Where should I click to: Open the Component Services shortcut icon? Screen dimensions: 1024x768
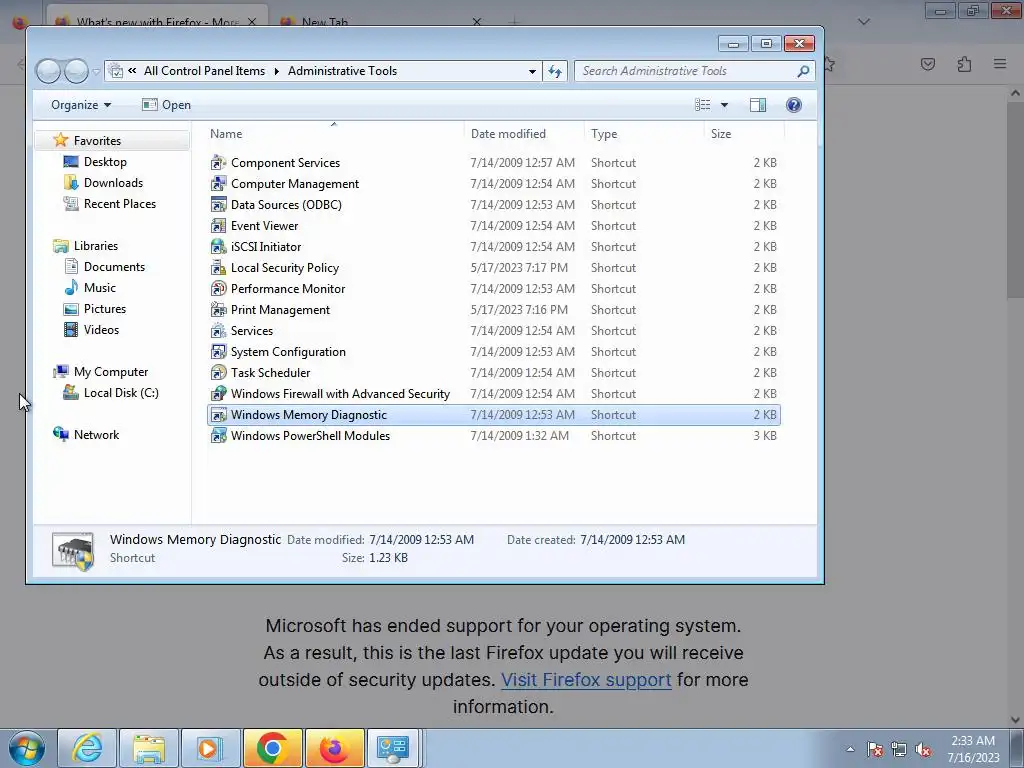[219, 163]
